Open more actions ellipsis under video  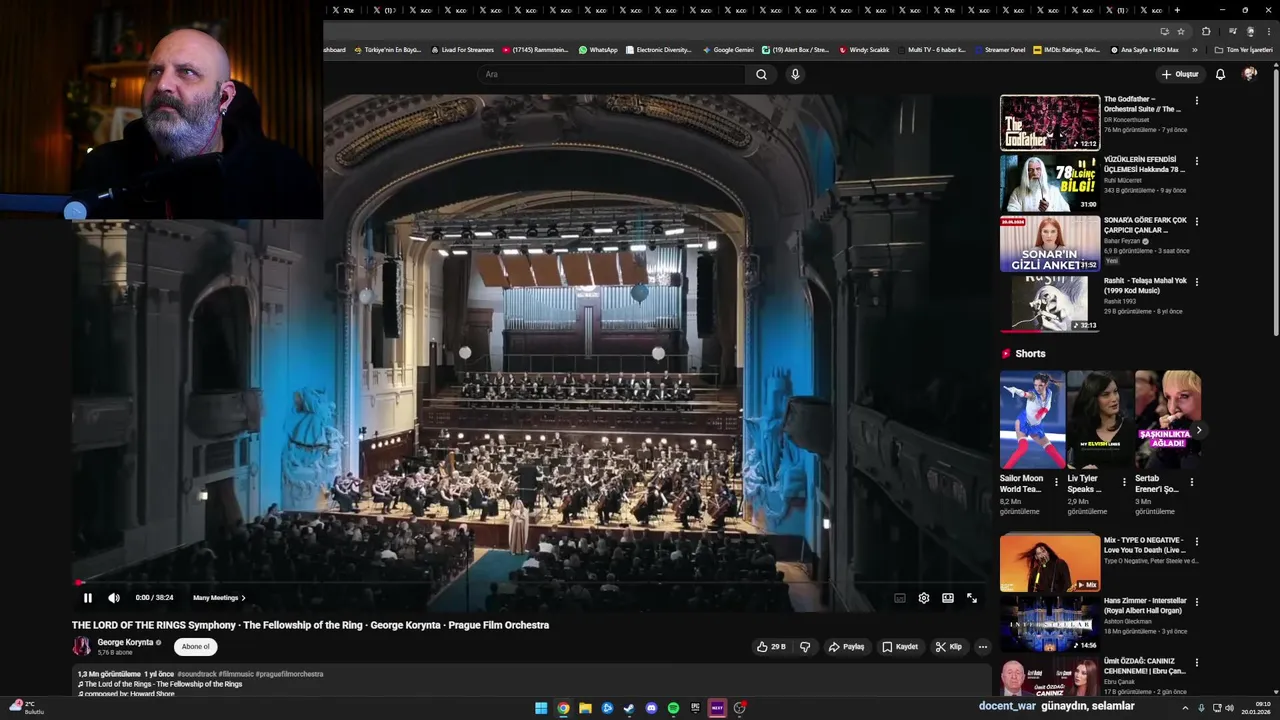[x=982, y=647]
